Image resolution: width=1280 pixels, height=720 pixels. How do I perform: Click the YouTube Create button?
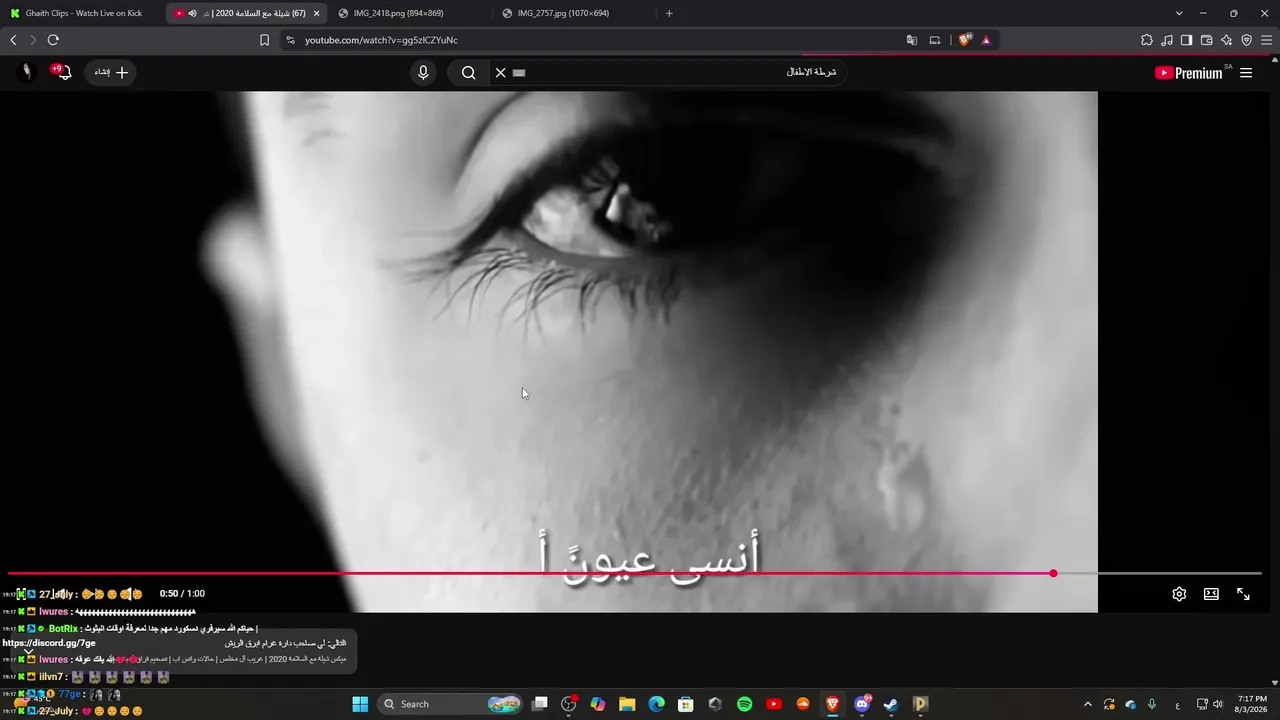(111, 72)
